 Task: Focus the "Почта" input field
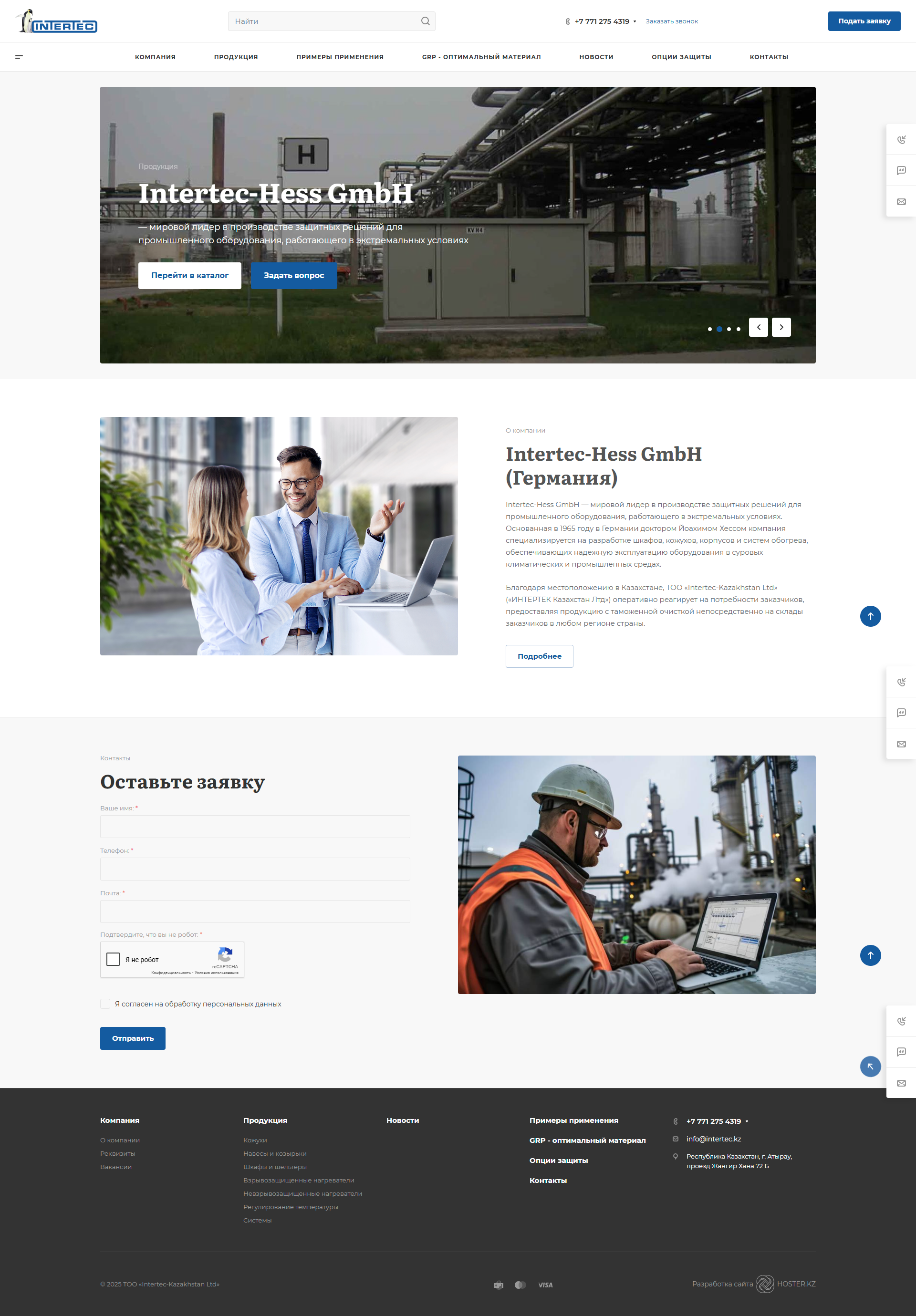click(255, 912)
